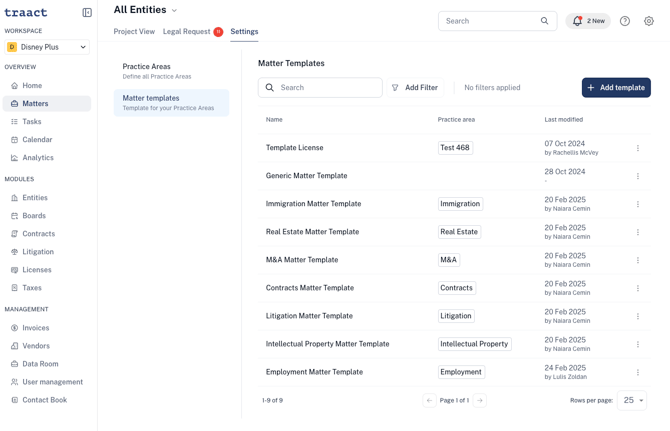Click the Real Estate practice area tag
Viewport: 670px width, 431px height.
(x=459, y=232)
